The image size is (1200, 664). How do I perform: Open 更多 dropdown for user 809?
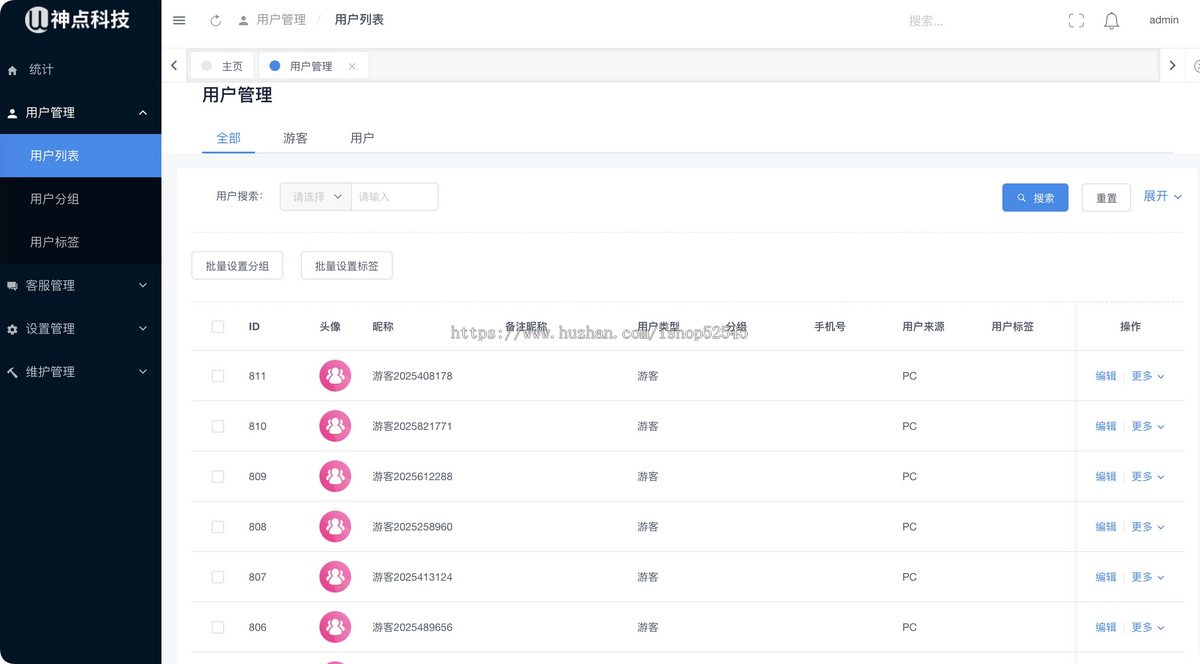click(1148, 476)
